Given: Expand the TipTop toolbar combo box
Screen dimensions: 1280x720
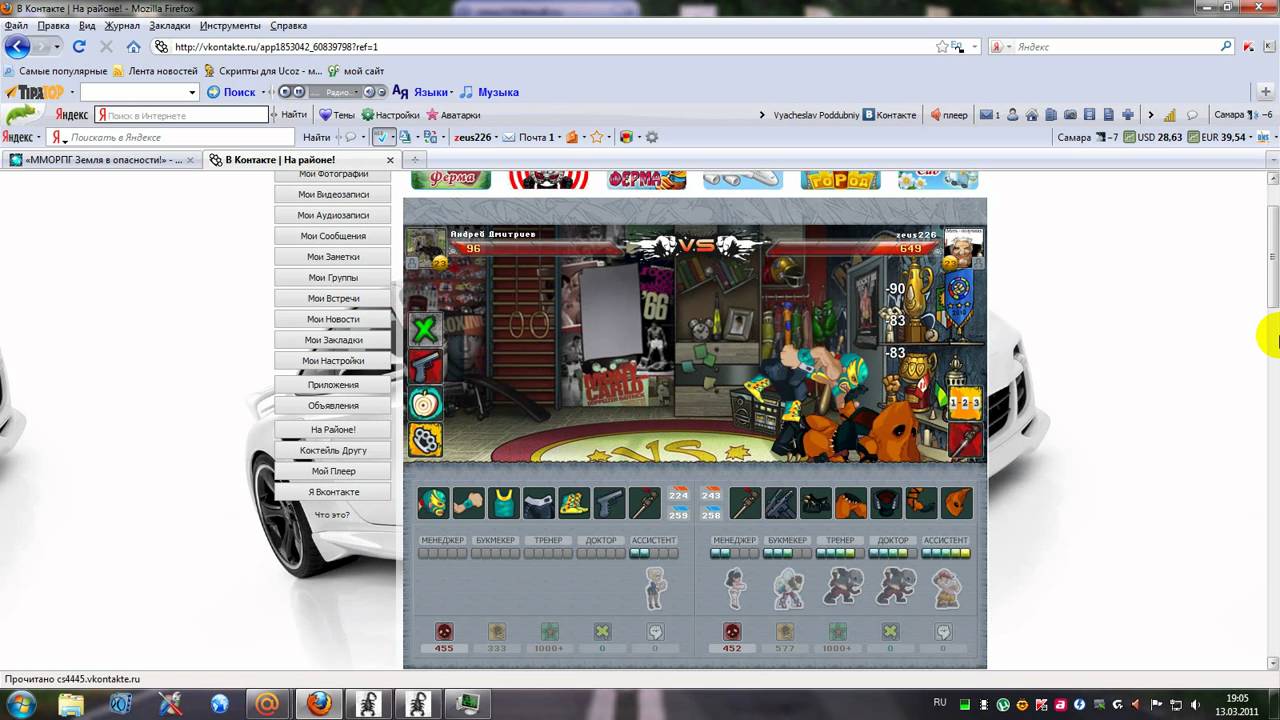Looking at the screenshot, I should click(192, 92).
